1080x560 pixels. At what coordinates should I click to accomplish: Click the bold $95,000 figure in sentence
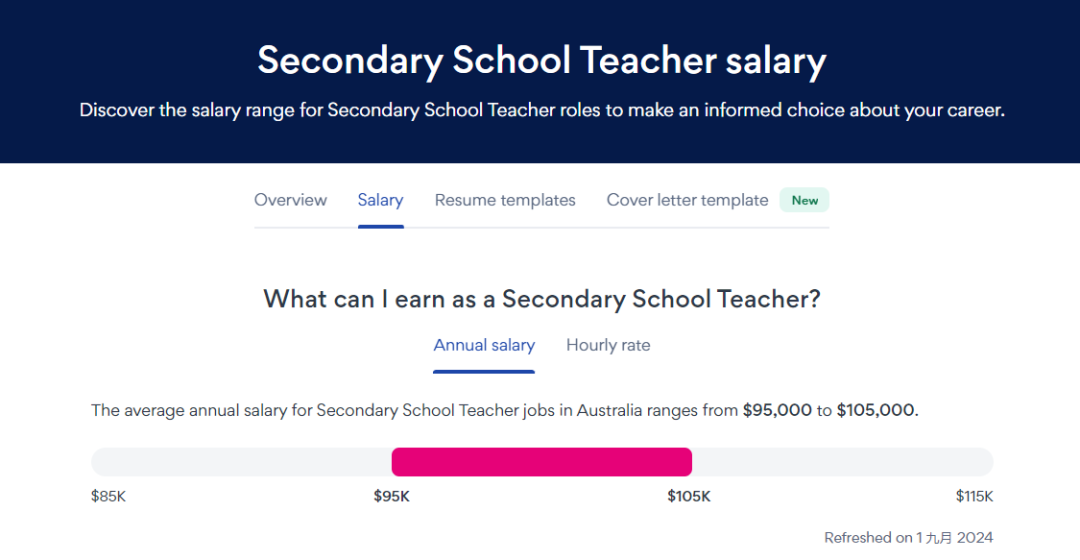[777, 410]
